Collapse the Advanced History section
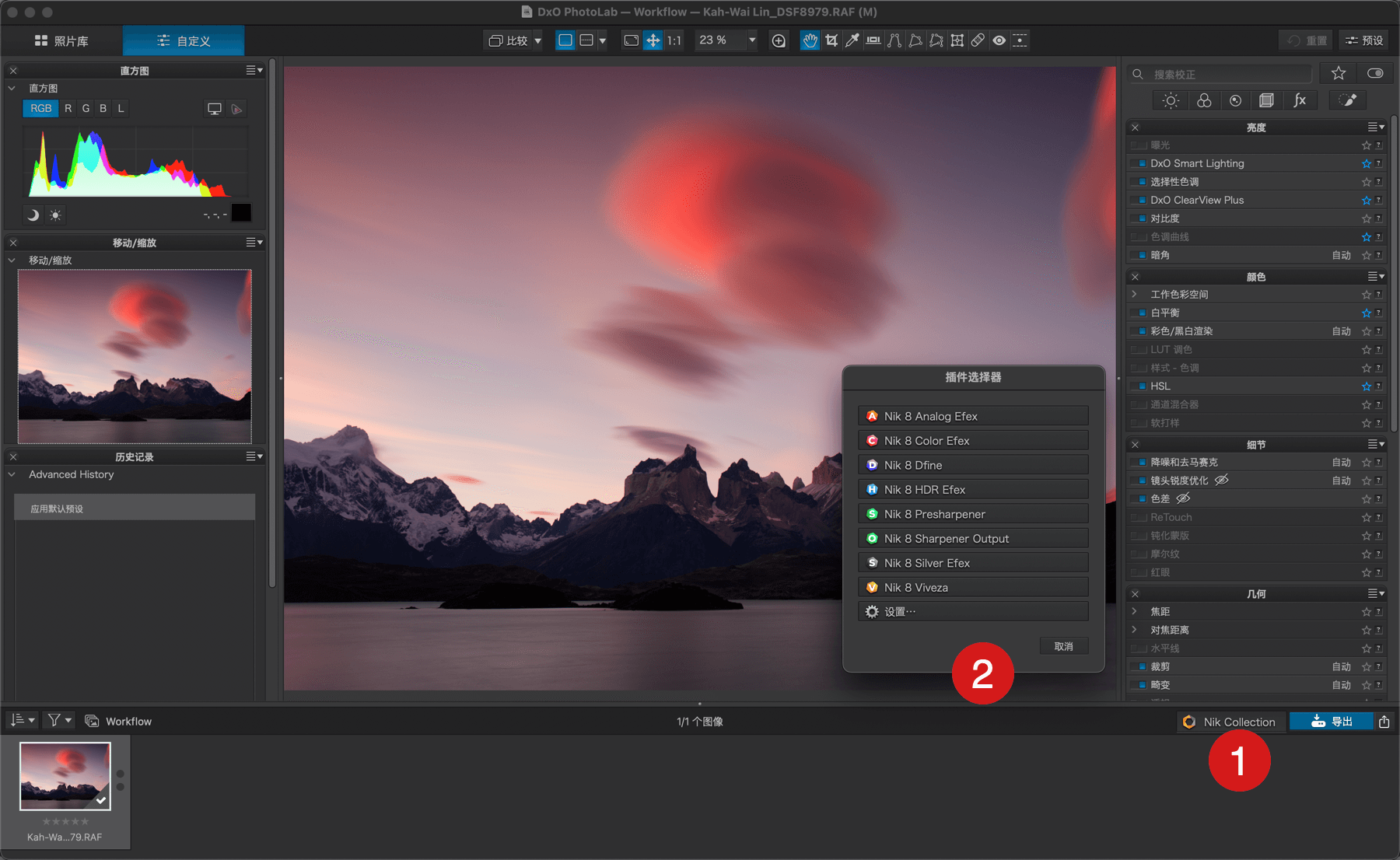This screenshot has height=860, width=1400. (12, 474)
